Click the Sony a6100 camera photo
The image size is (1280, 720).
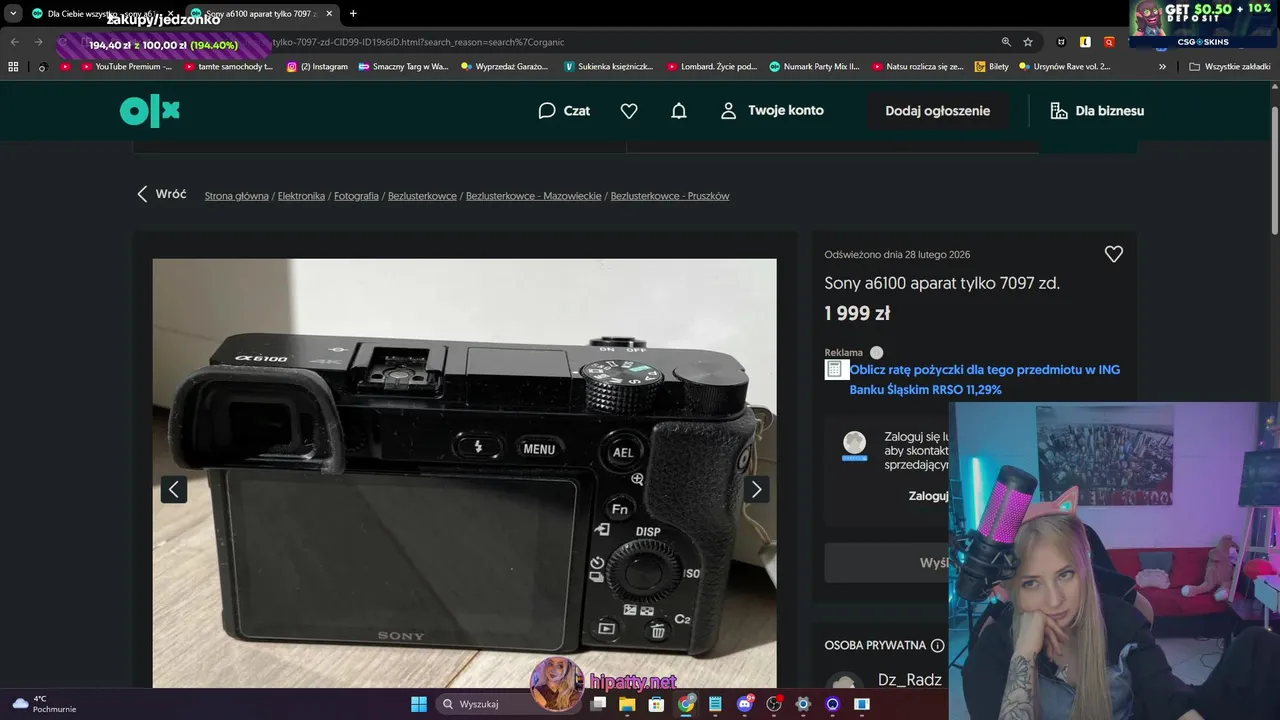pyautogui.click(x=464, y=473)
